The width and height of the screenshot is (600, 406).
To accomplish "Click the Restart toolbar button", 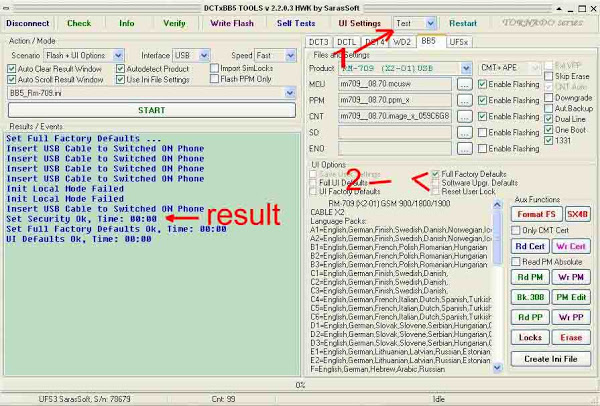I will point(463,23).
